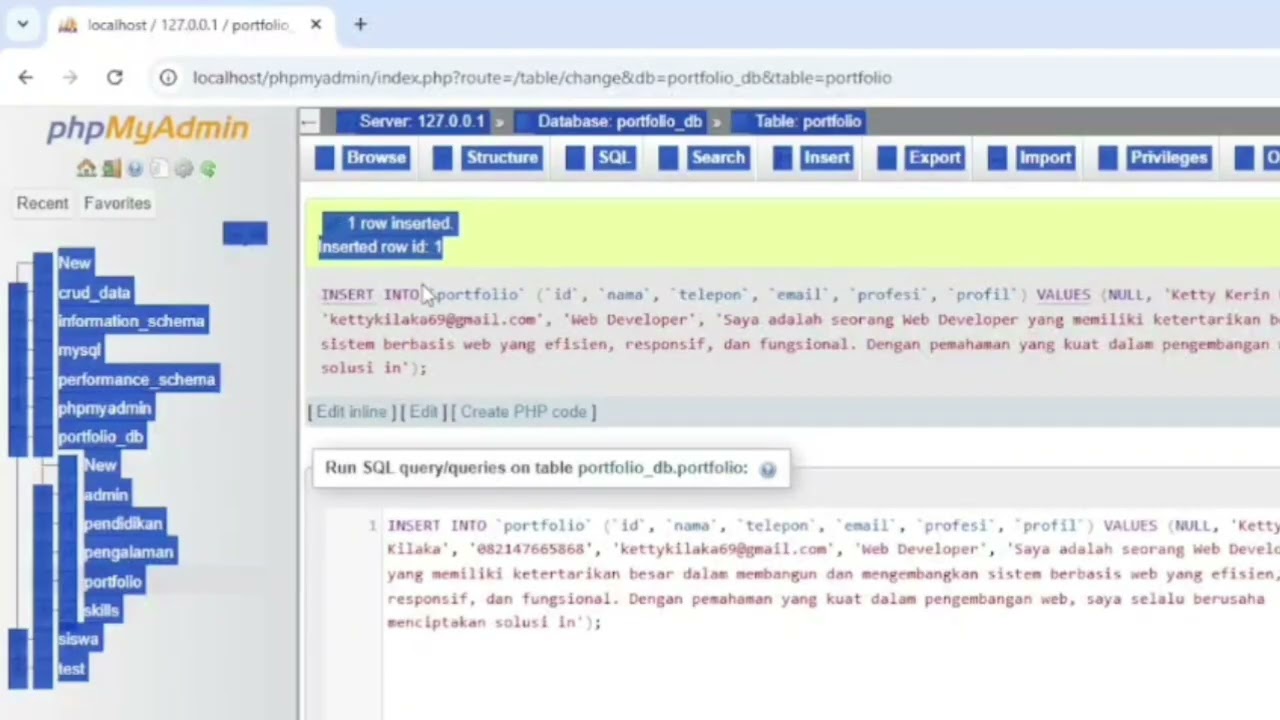The width and height of the screenshot is (1280, 720).
Task: Expand the test database node
Action: 19,669
